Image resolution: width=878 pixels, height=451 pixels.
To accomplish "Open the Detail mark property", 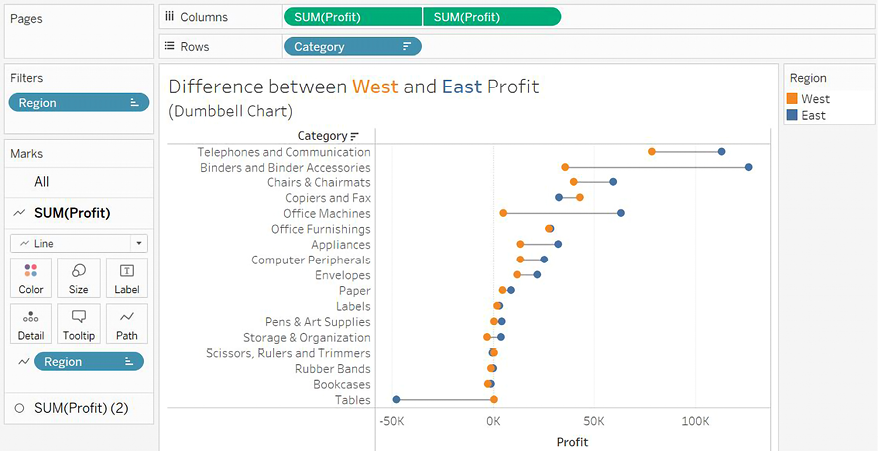I will (x=31, y=324).
